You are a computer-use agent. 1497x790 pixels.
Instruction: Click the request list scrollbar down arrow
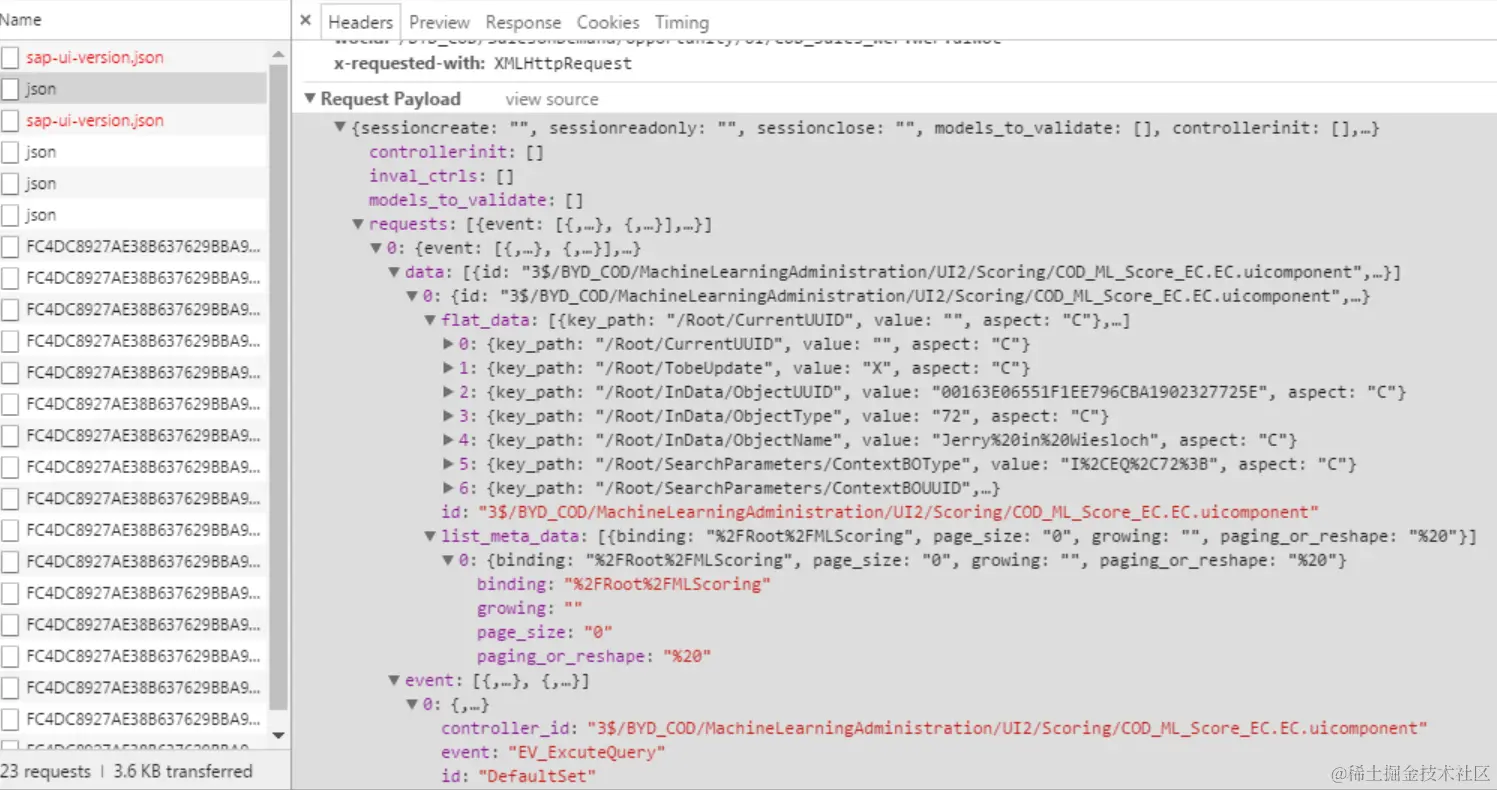pyautogui.click(x=278, y=736)
